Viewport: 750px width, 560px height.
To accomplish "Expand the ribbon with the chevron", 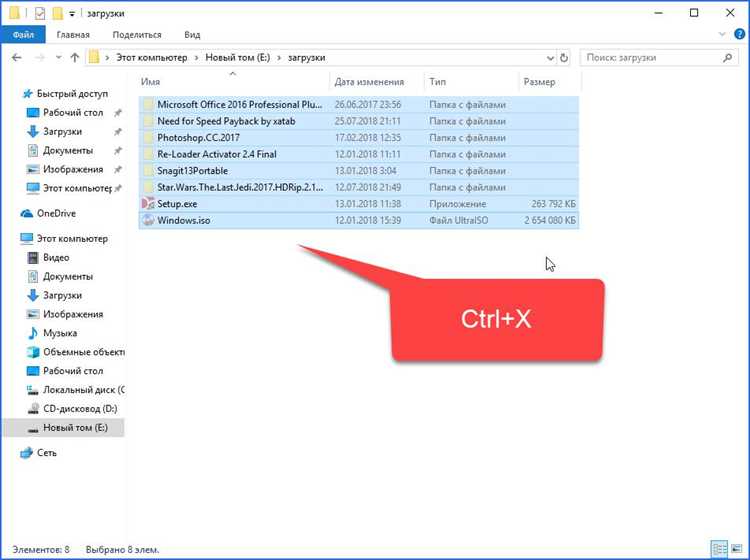I will (x=722, y=34).
